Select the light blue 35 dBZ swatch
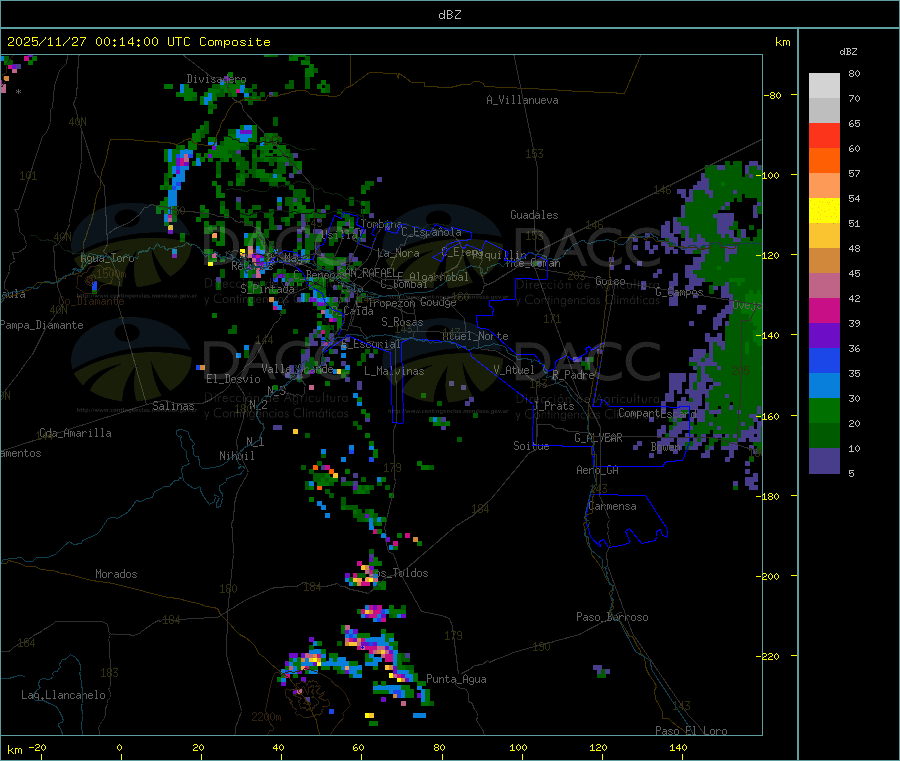The image size is (900, 761). (x=824, y=386)
